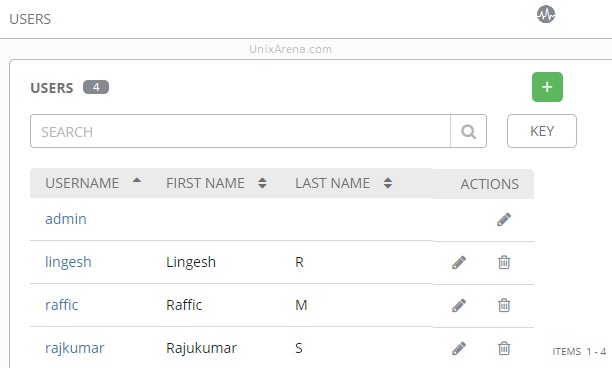Screen dimensions: 612x368
Task: Open the admin user link
Action: pyautogui.click(x=66, y=219)
